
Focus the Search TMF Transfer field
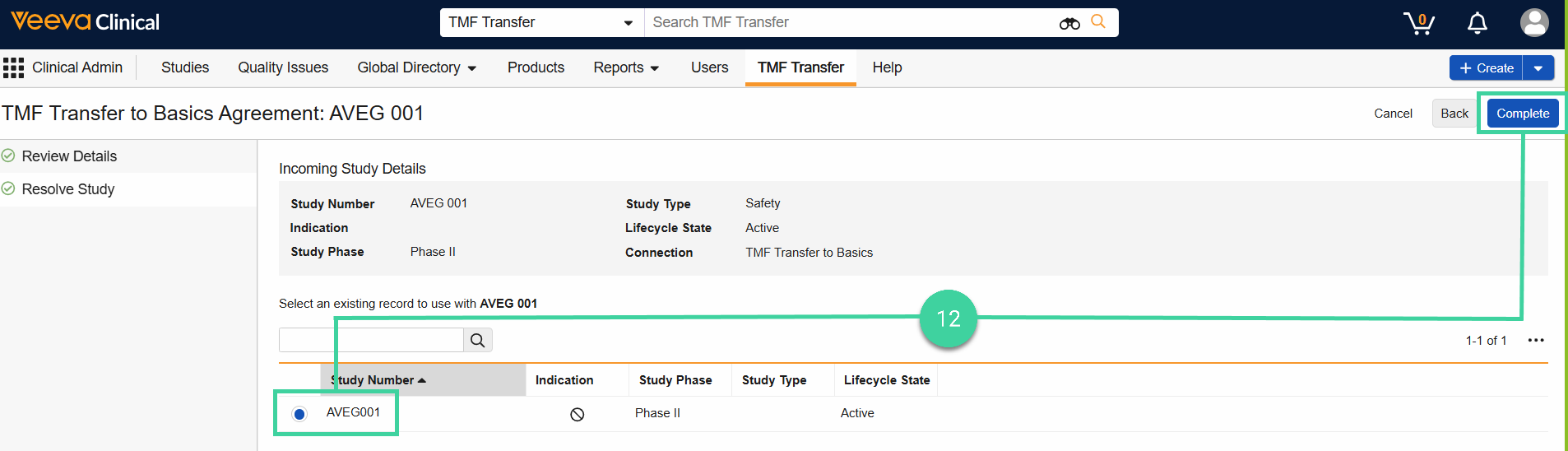pos(851,22)
